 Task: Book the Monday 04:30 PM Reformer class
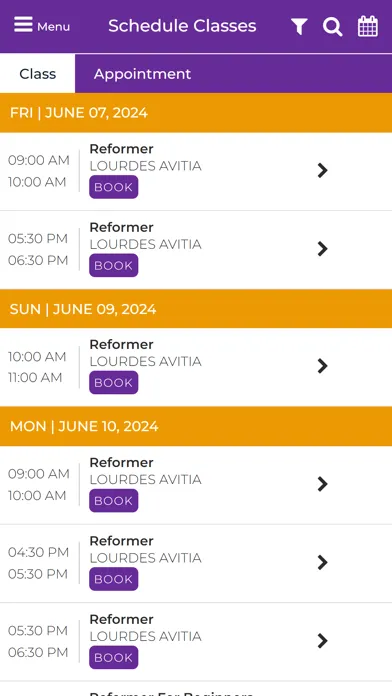(114, 579)
